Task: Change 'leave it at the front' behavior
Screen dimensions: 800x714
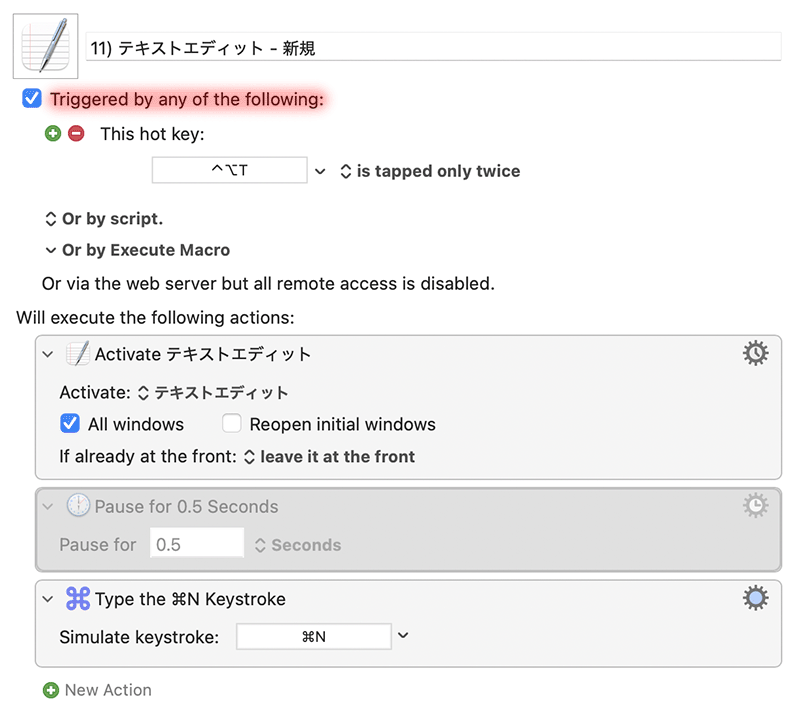Action: click(x=330, y=456)
